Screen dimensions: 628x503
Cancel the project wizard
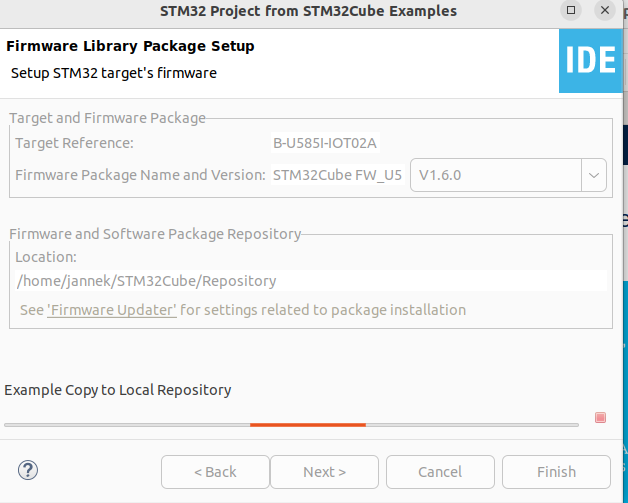(440, 472)
